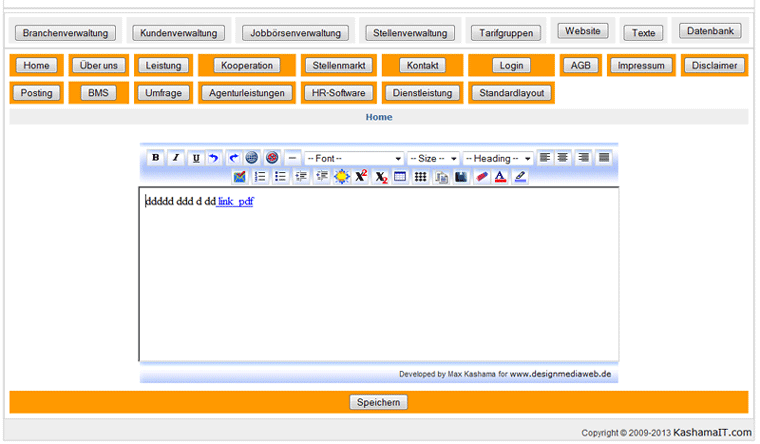Viewport: 760px width, 444px height.
Task: Undo the last editor action
Action: pyautogui.click(x=214, y=158)
